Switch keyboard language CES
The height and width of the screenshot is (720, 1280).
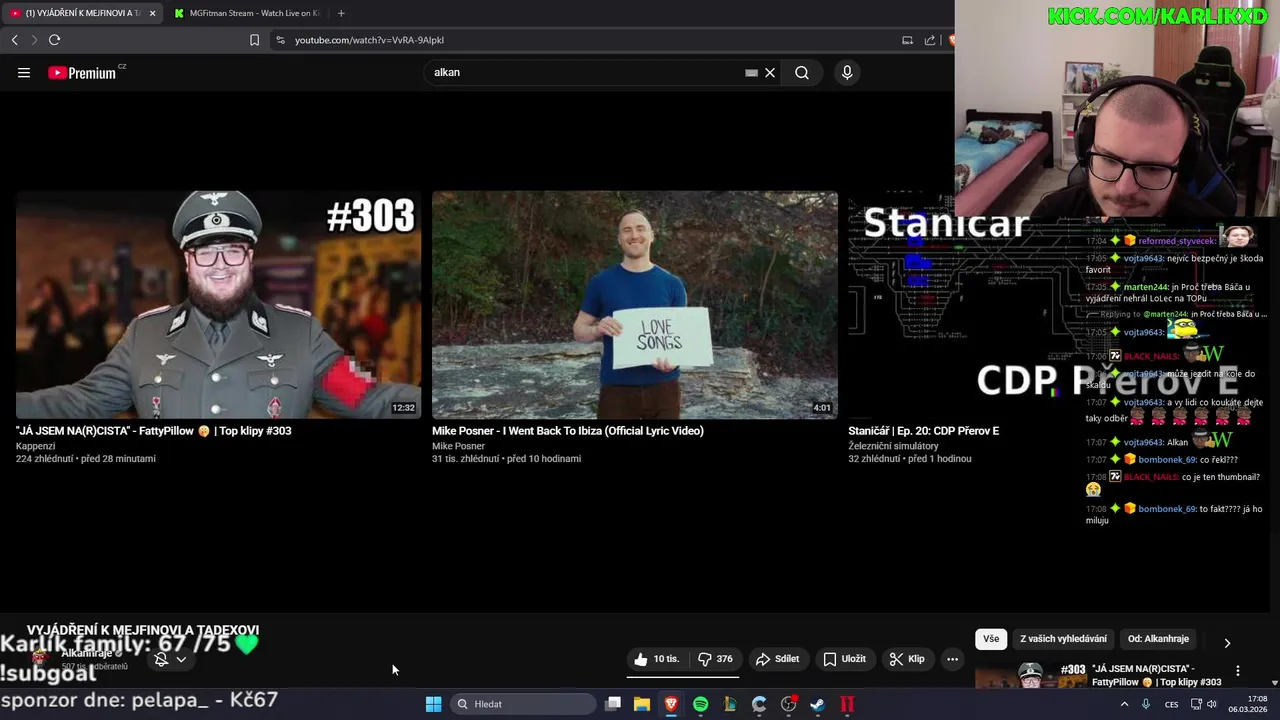1171,704
